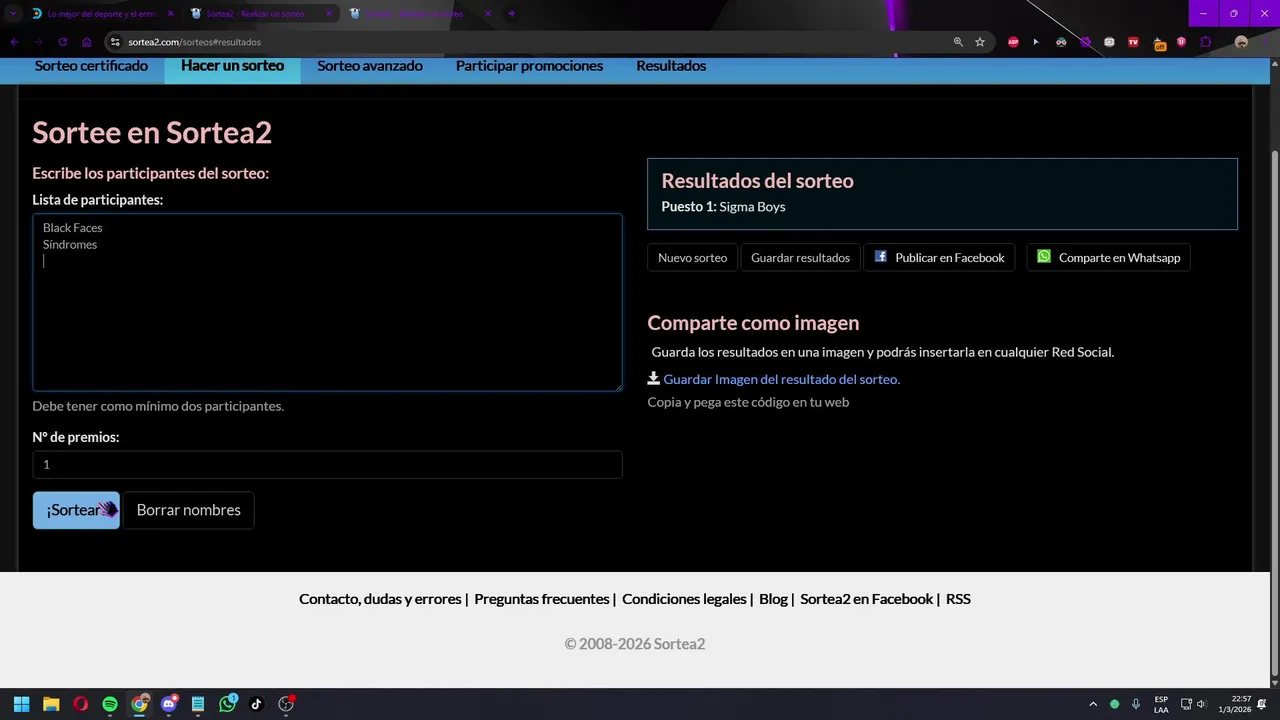Click the WhatsApp logo icon on share button
Image resolution: width=1280 pixels, height=720 pixels.
click(1044, 256)
